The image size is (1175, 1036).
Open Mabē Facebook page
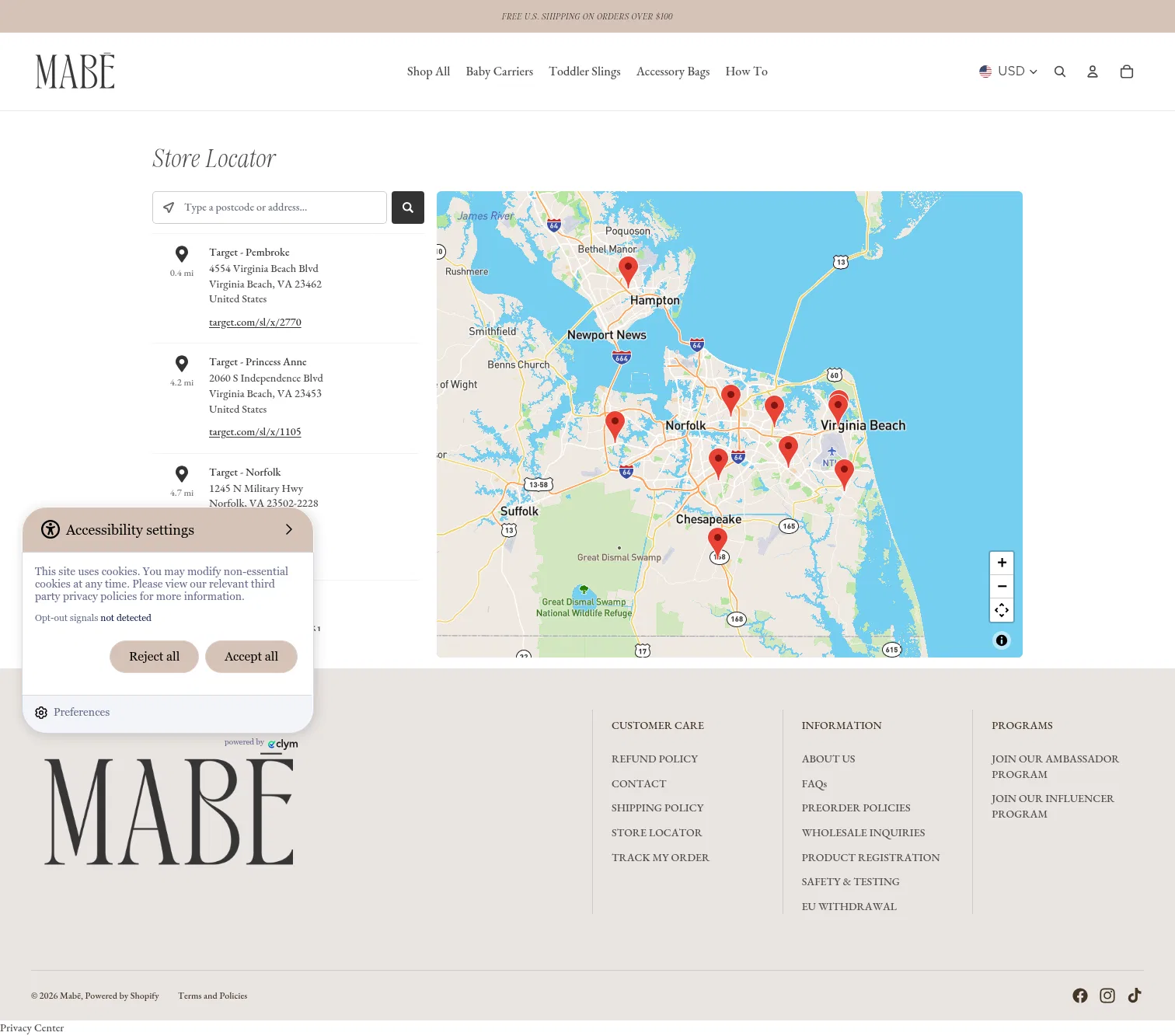[x=1080, y=996]
